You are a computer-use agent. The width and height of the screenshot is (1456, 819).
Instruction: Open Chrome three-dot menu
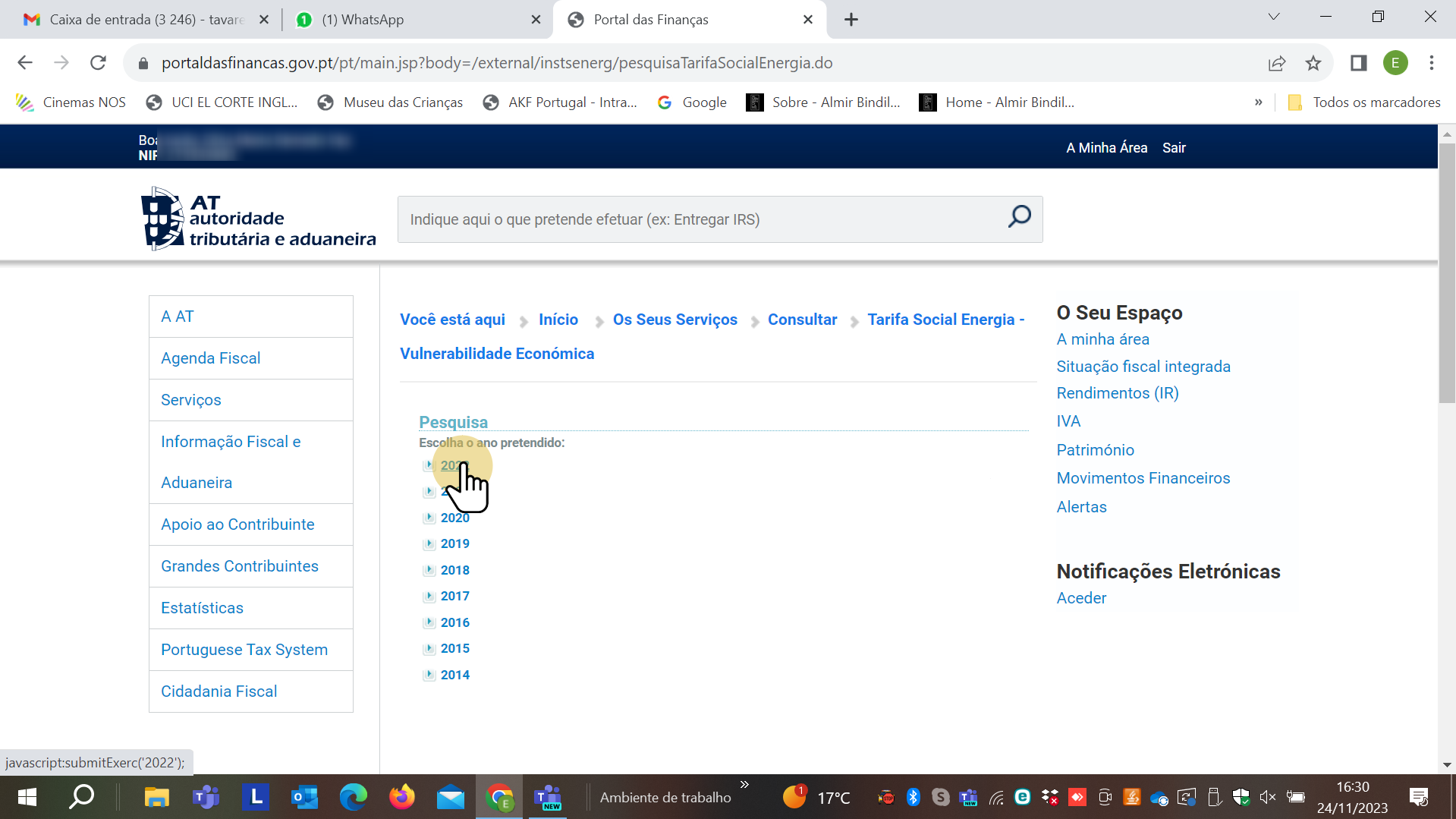(x=1431, y=63)
